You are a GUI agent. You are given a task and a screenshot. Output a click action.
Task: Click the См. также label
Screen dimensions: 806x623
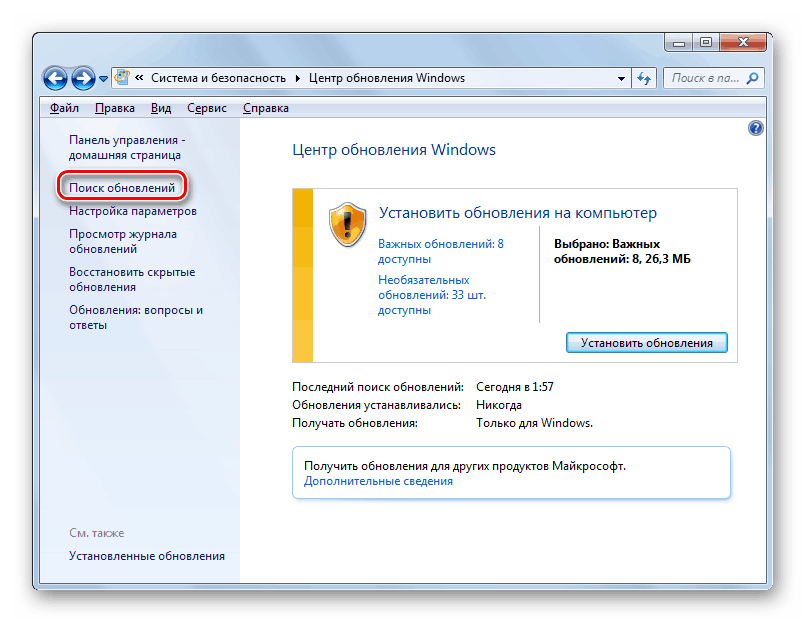point(97,533)
